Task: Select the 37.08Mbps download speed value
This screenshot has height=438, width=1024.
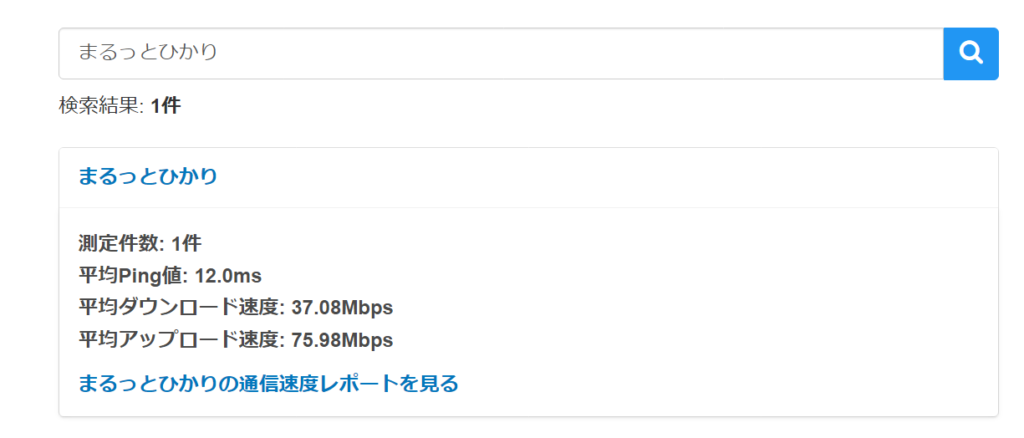Action: click(x=342, y=307)
